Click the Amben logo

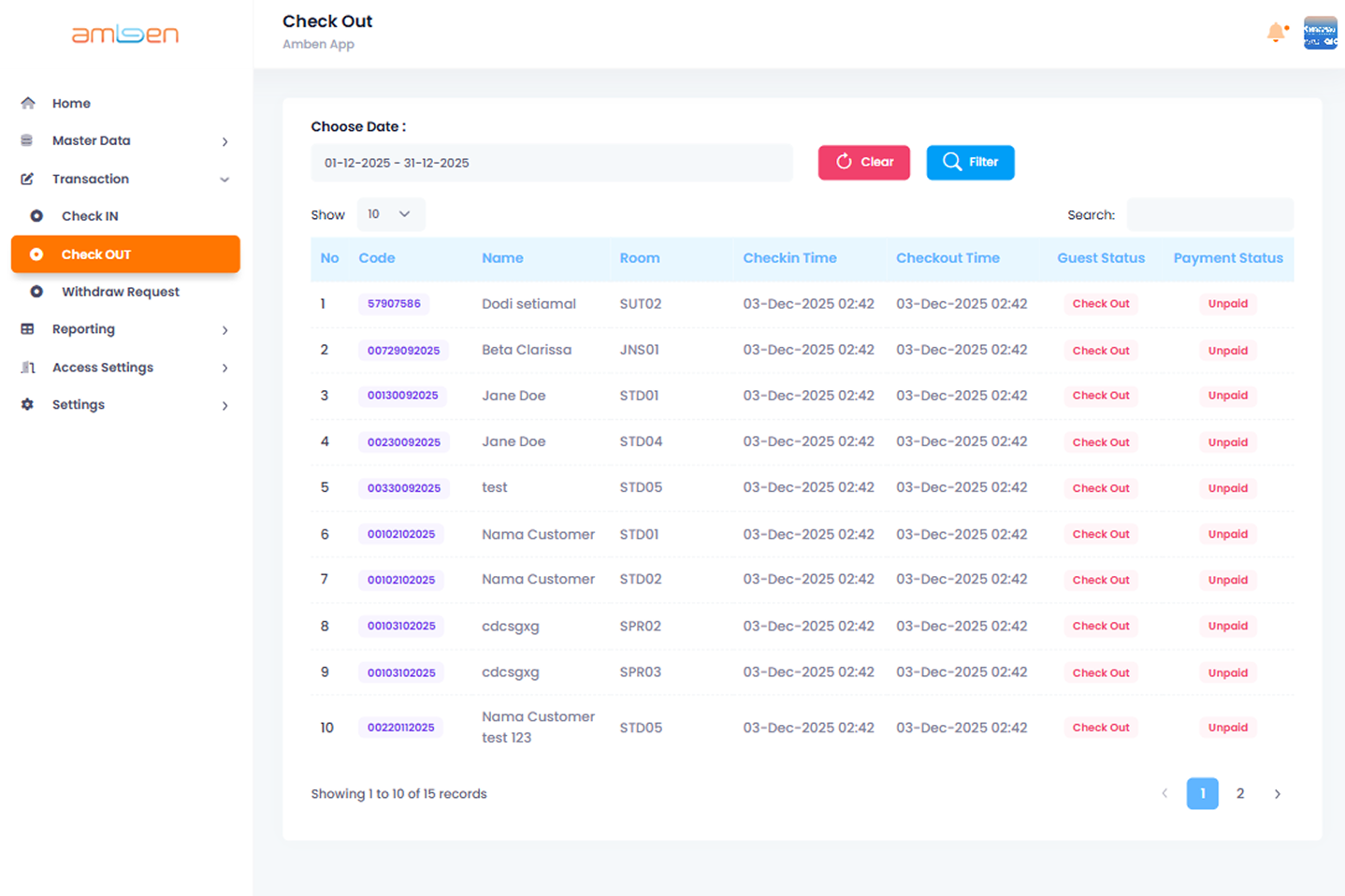pos(125,35)
